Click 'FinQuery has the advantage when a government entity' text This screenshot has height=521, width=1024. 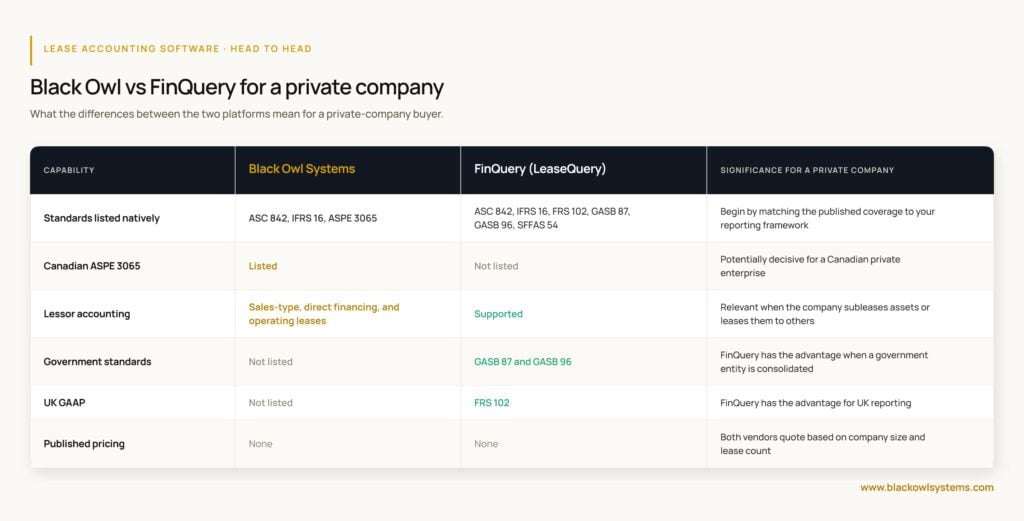[824, 361]
